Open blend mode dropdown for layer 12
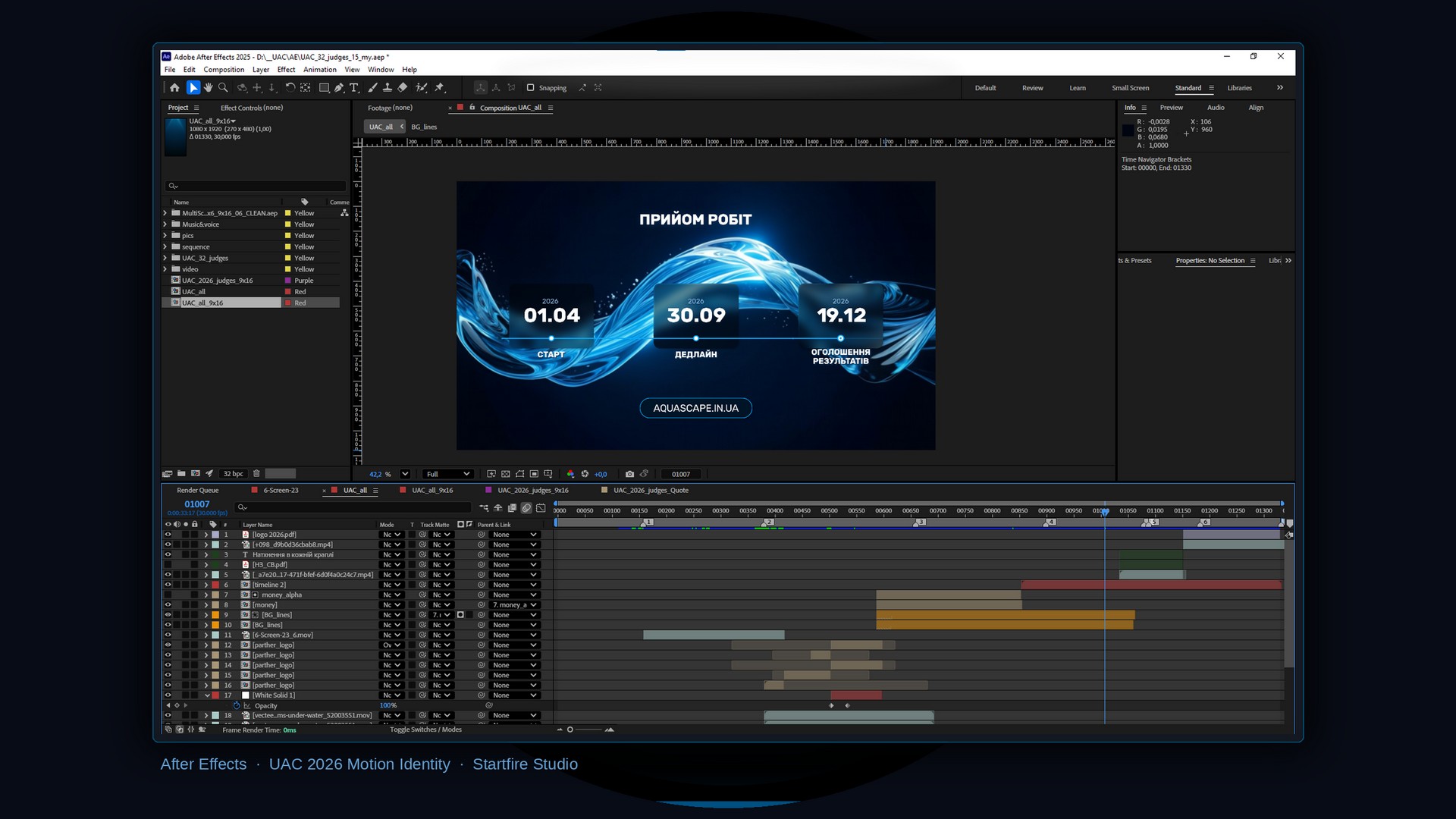Viewport: 1456px width, 819px height. [391, 645]
